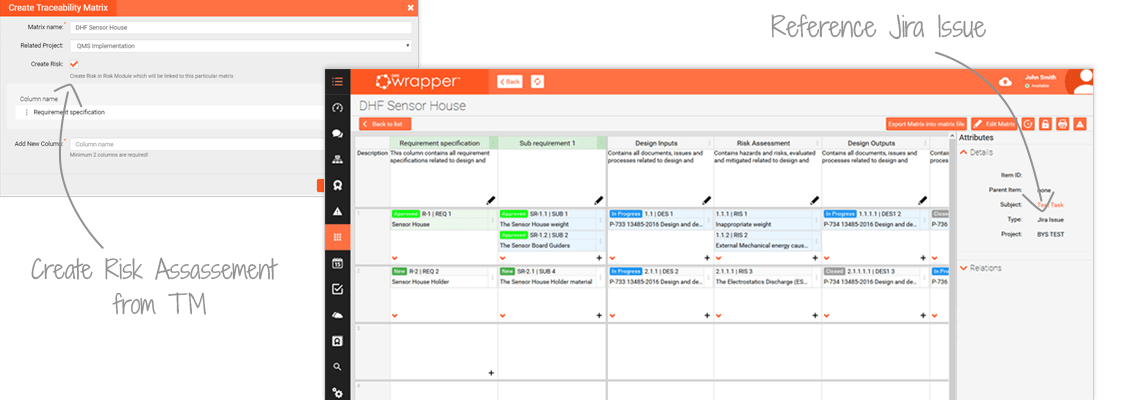
Task: Select the Design Outputs column header
Action: (x=871, y=143)
